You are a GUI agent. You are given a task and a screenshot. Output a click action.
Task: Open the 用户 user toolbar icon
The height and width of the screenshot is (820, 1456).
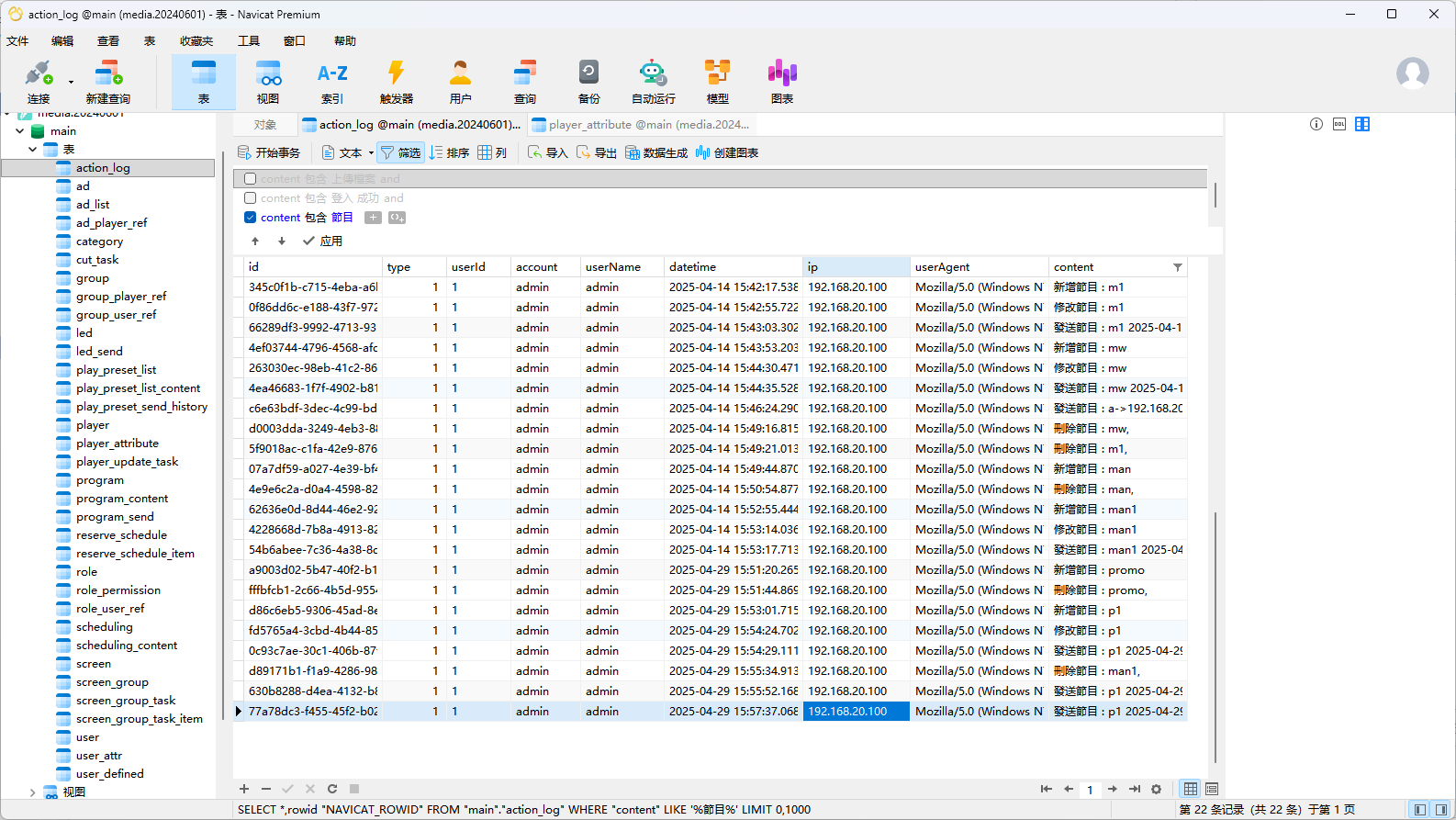tap(461, 82)
